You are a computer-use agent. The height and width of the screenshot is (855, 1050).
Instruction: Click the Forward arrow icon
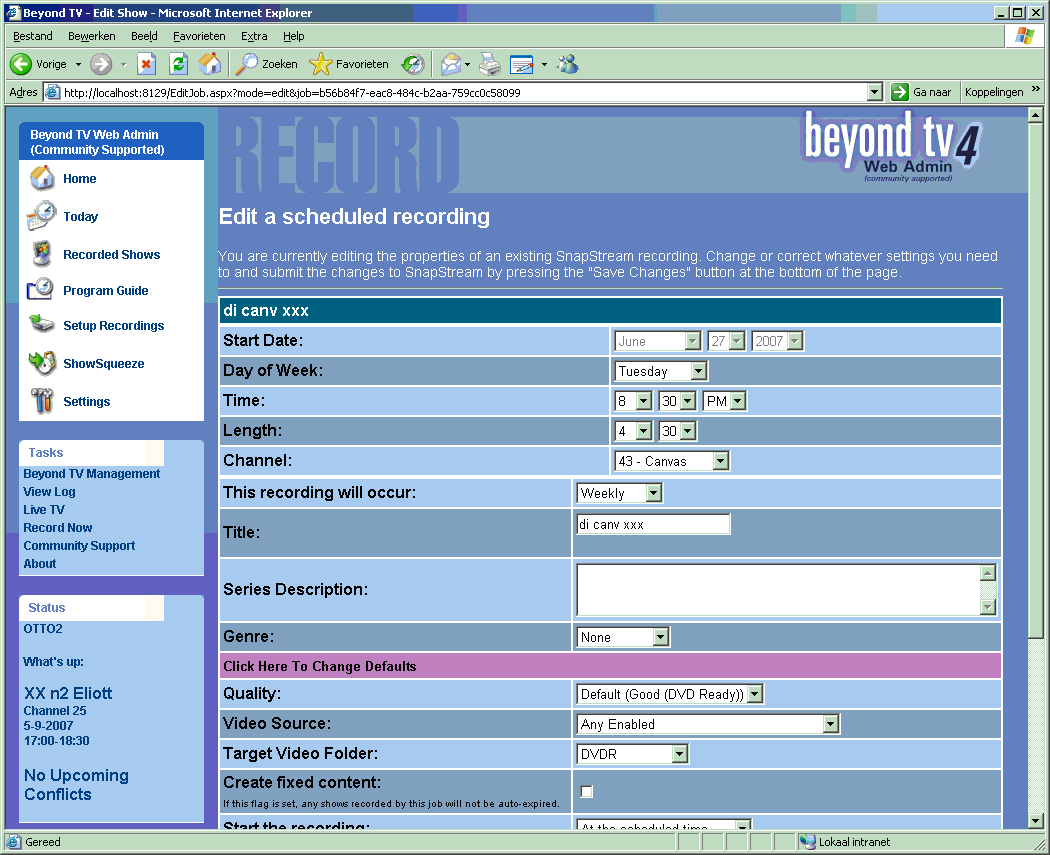[101, 64]
